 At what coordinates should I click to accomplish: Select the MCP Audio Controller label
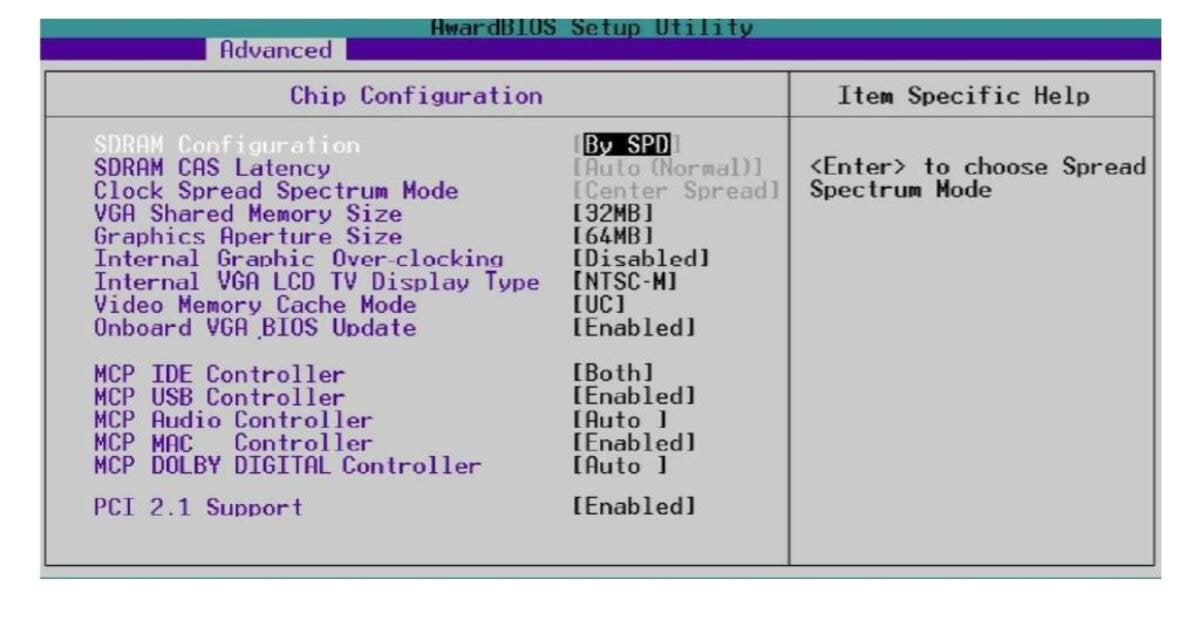coord(233,421)
